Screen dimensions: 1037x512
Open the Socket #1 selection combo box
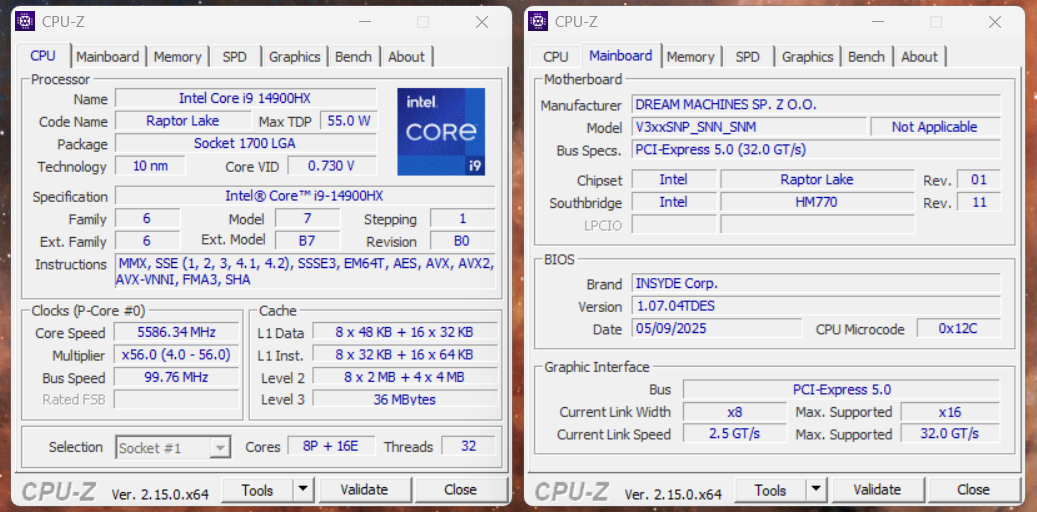173,448
